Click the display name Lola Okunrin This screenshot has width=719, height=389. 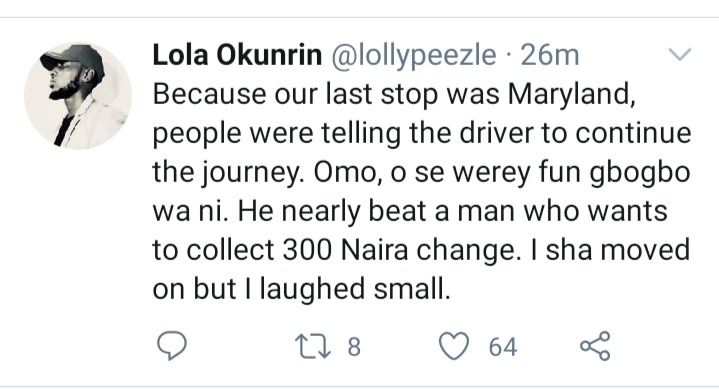tap(237, 55)
